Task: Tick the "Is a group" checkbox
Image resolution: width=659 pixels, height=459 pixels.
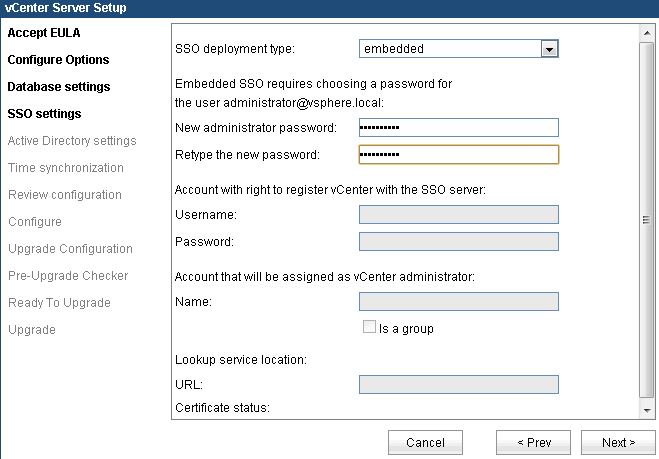Action: pos(369,327)
